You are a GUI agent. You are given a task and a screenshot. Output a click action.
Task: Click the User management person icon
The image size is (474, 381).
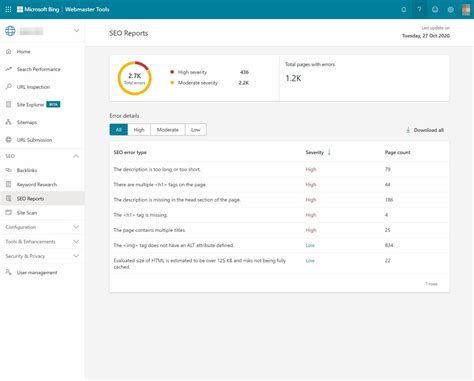tap(9, 272)
